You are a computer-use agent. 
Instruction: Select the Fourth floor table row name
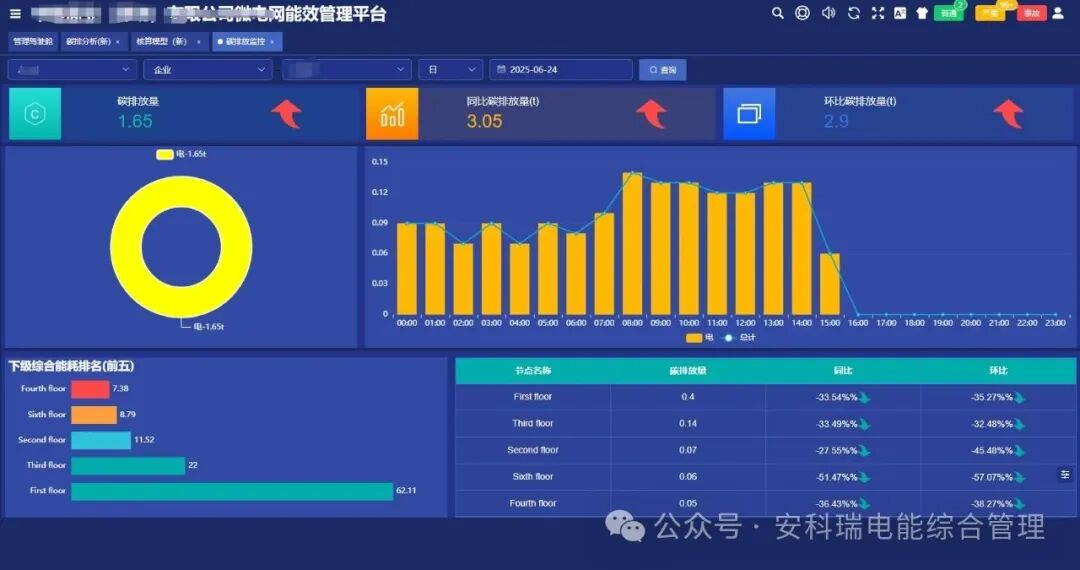point(532,503)
